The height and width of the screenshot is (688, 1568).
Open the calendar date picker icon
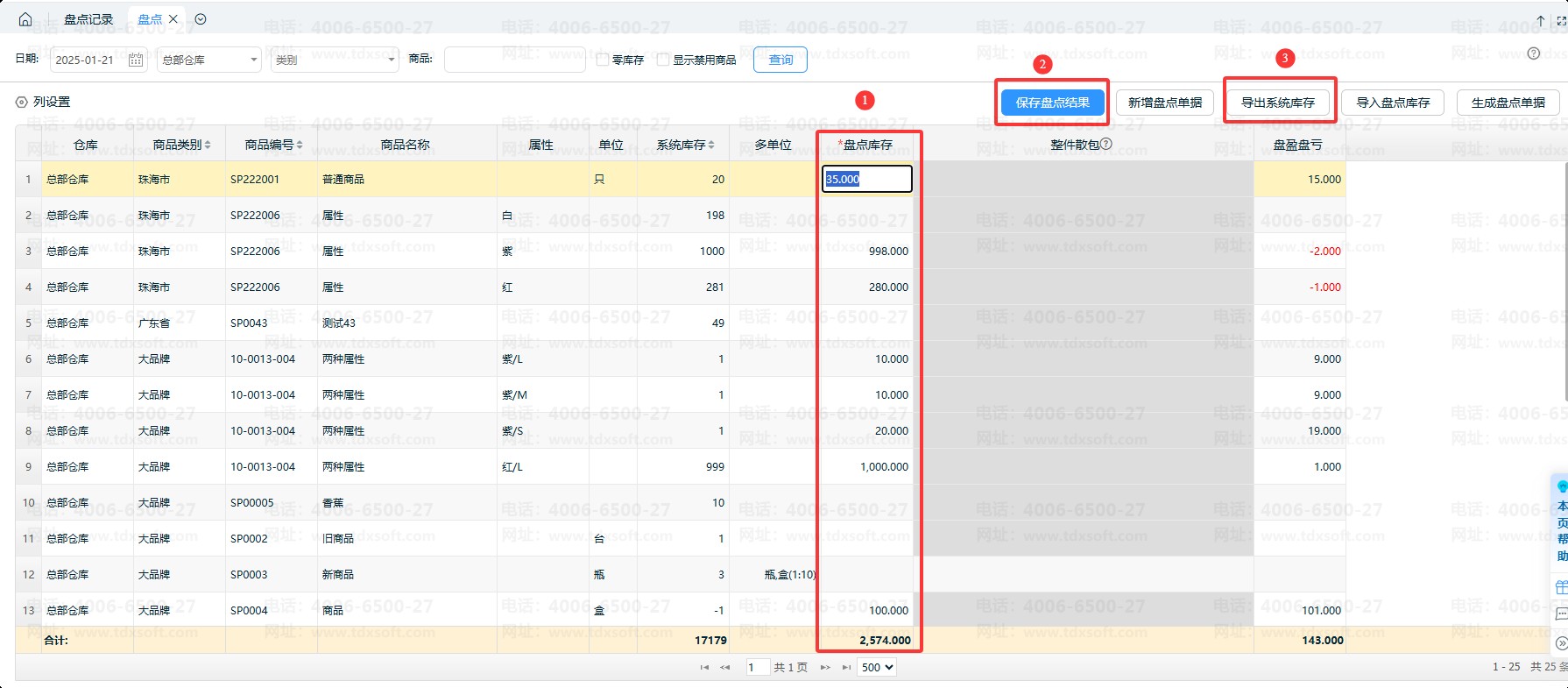tap(136, 60)
